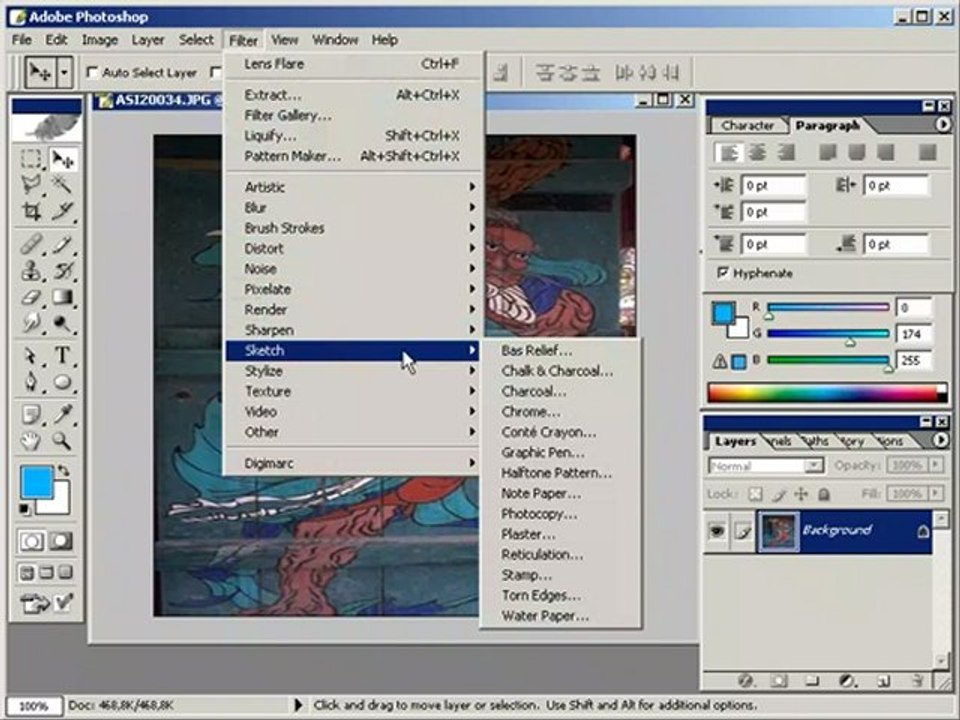Select the Notes tool
Viewport: 960px width, 720px height.
coord(31,414)
